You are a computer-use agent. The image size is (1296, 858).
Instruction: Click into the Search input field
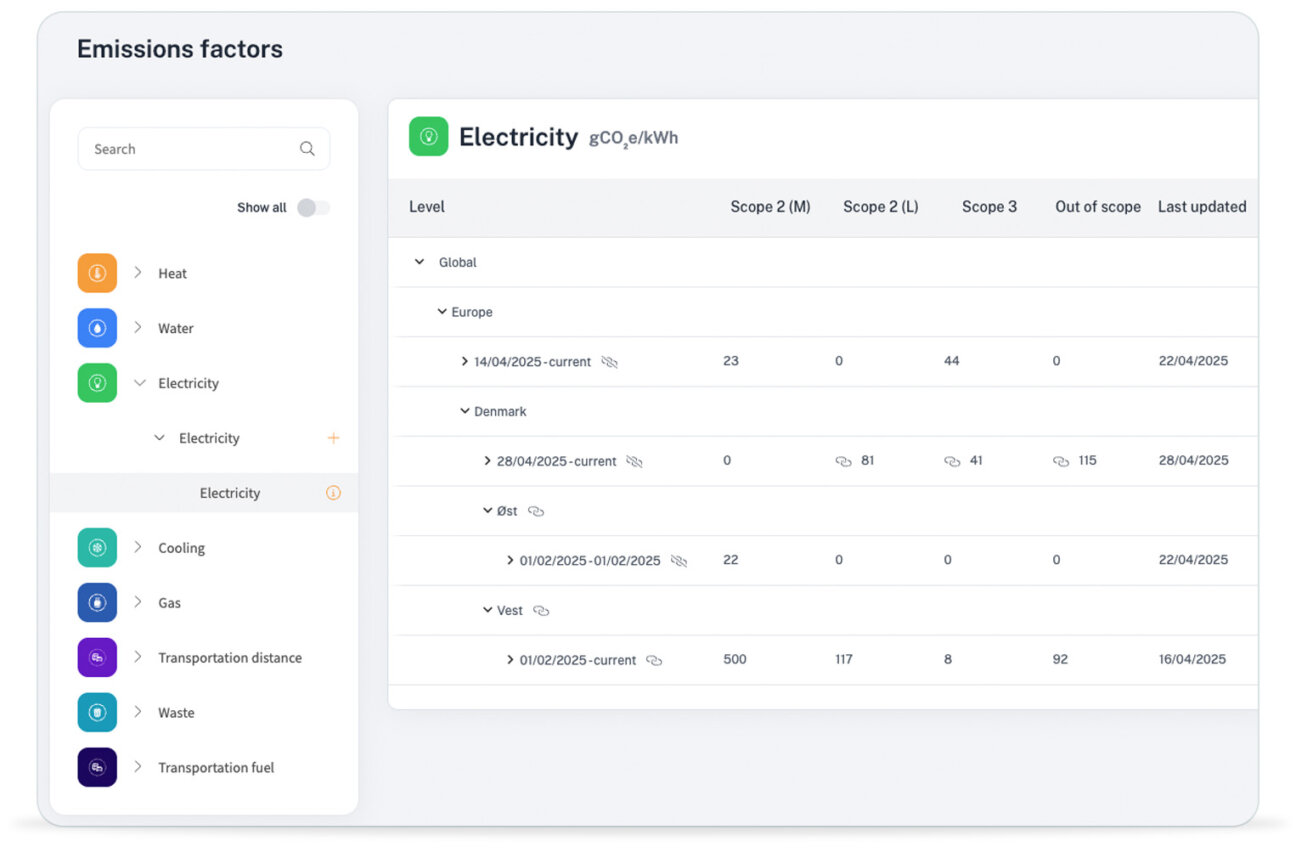190,149
